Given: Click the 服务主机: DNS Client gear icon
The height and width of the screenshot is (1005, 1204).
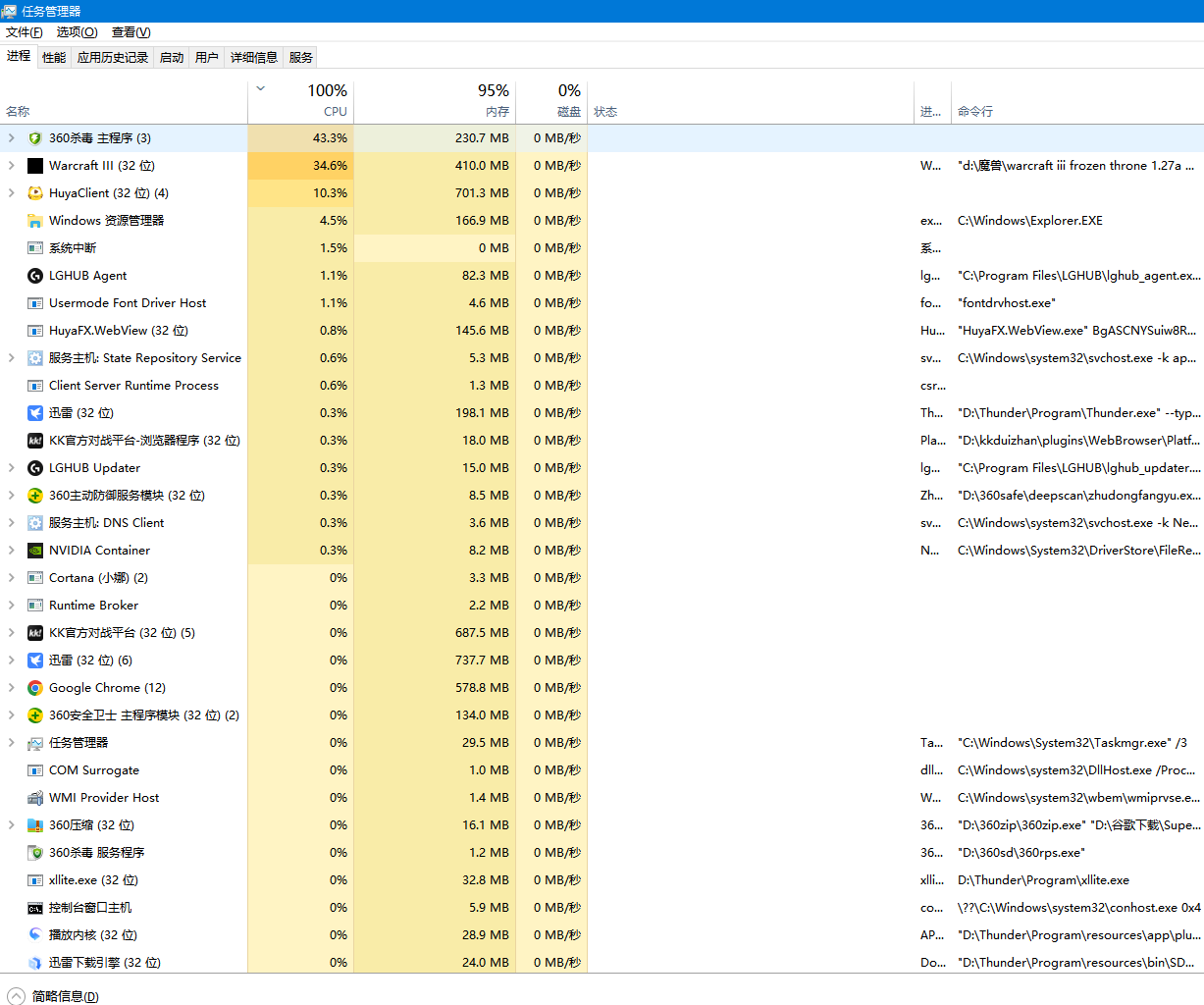Looking at the screenshot, I should 35,523.
